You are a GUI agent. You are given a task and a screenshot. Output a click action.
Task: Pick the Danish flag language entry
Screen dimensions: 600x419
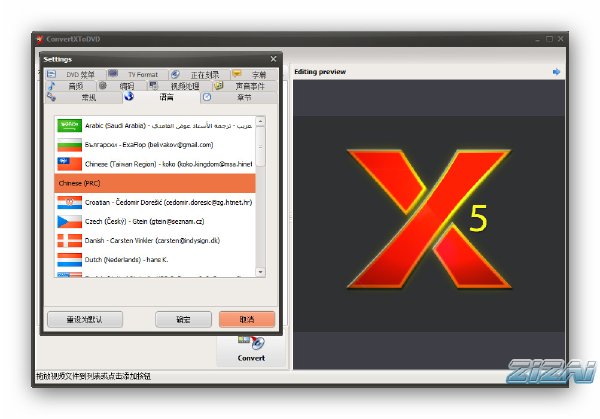click(x=155, y=240)
